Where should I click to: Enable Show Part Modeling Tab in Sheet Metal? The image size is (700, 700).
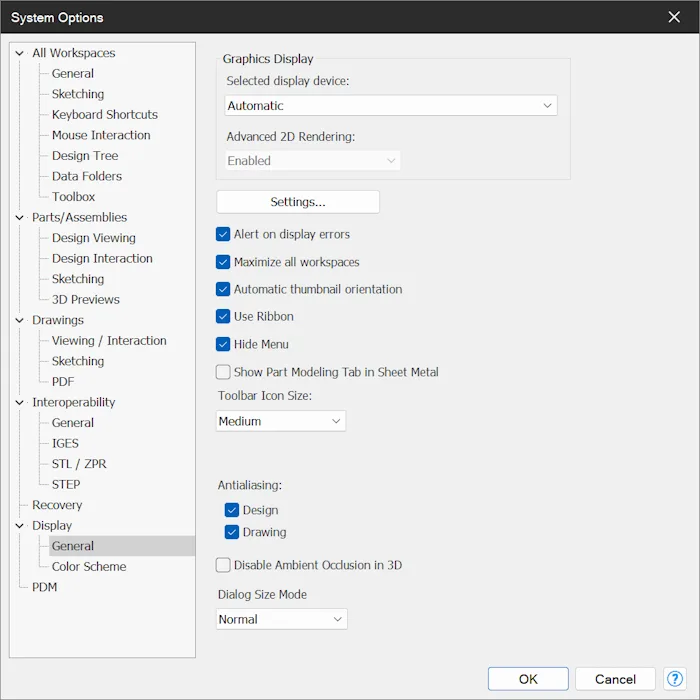223,372
